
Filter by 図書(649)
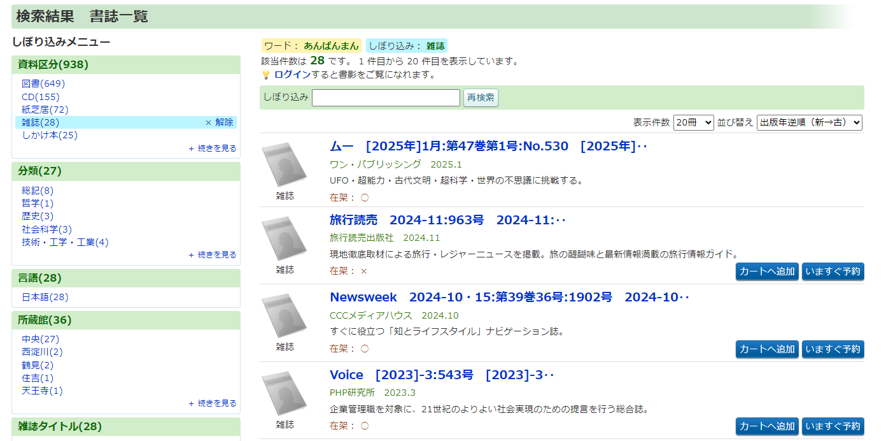click(x=44, y=84)
